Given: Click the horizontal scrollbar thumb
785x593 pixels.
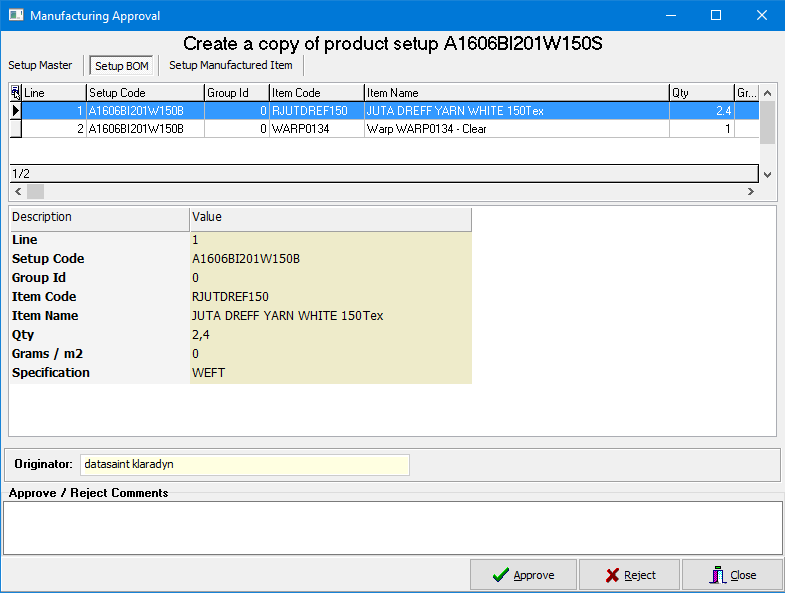Looking at the screenshot, I should [35, 191].
